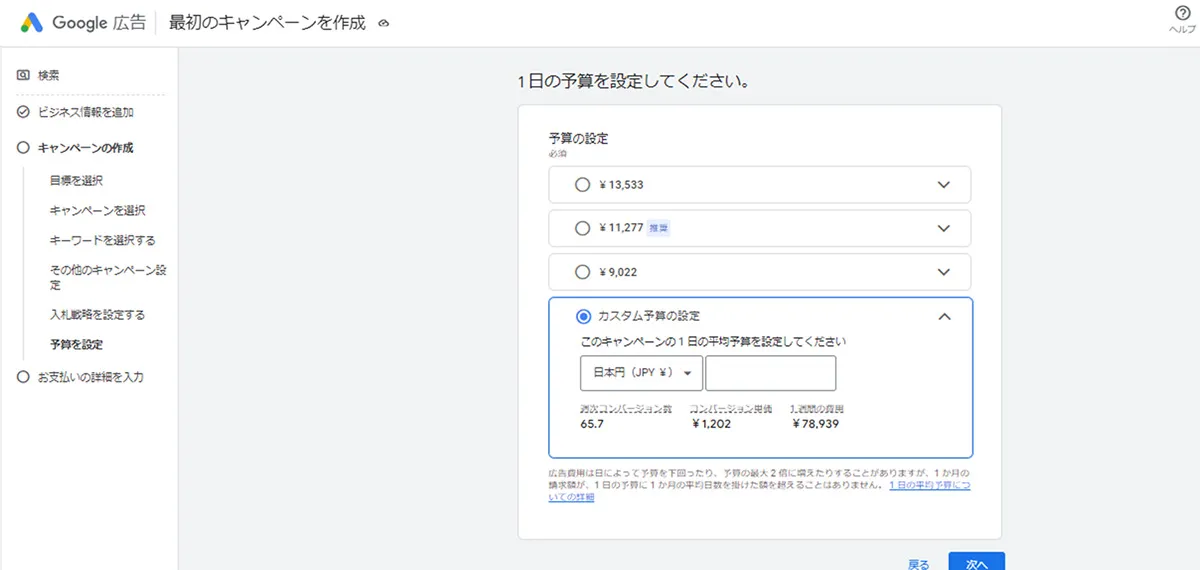Select the カスタム予算の設定 radio button
1200x570 pixels.
(x=583, y=316)
